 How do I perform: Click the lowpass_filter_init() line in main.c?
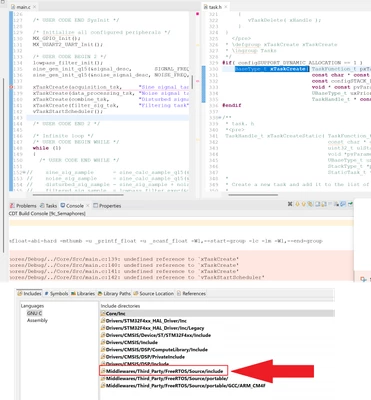click(68, 63)
